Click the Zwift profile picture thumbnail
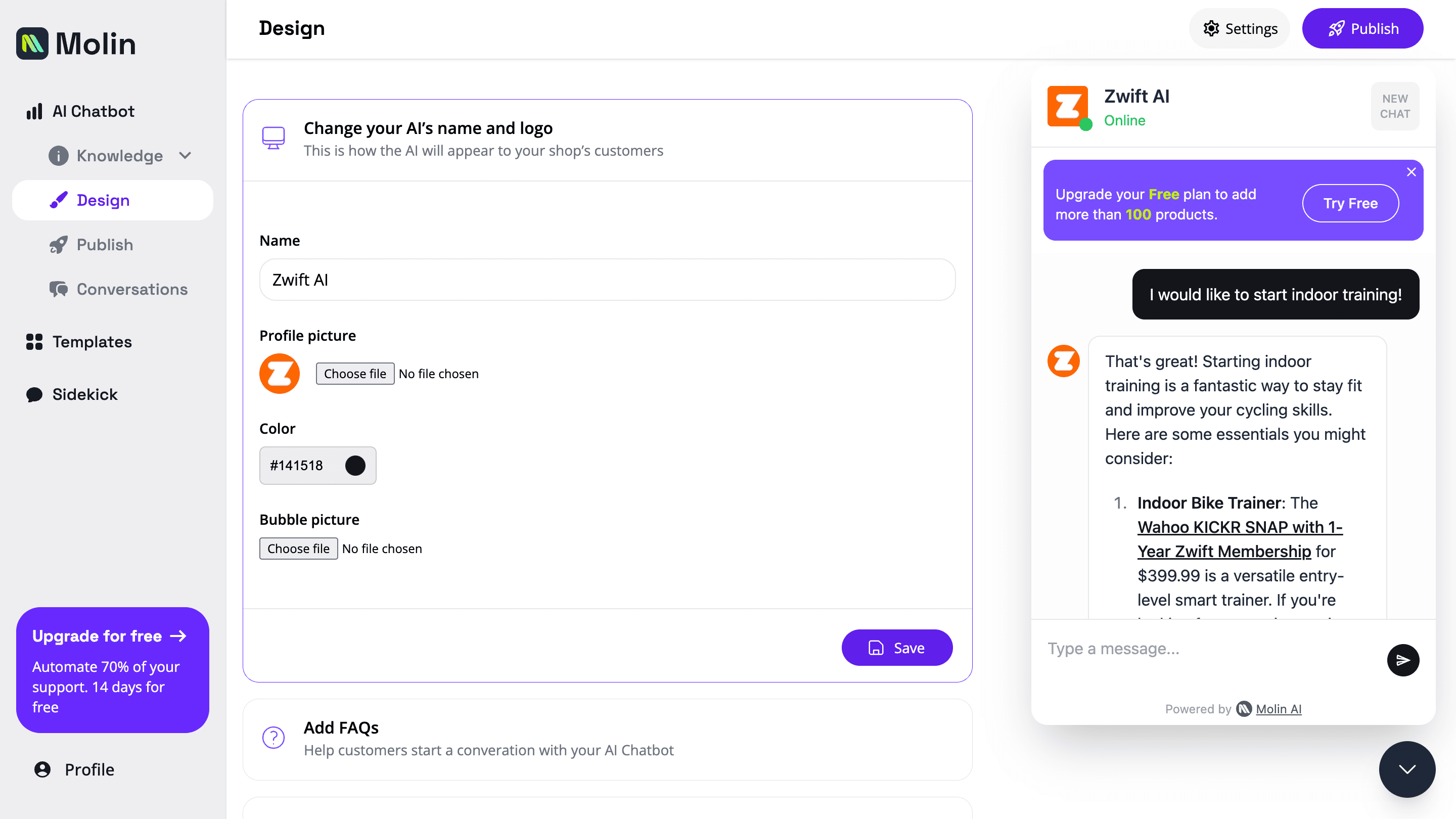Image resolution: width=1456 pixels, height=819 pixels. [279, 374]
